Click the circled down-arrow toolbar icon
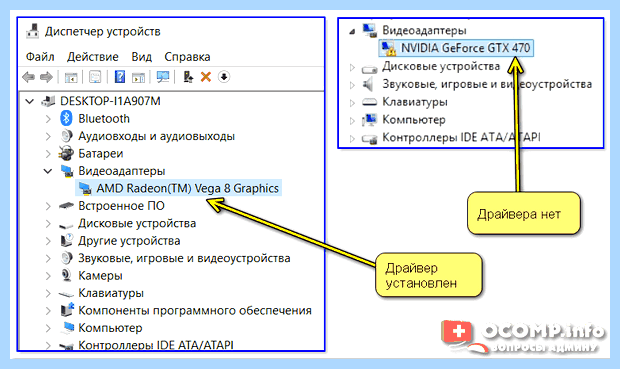Viewport: 620px width, 369px height. point(224,77)
